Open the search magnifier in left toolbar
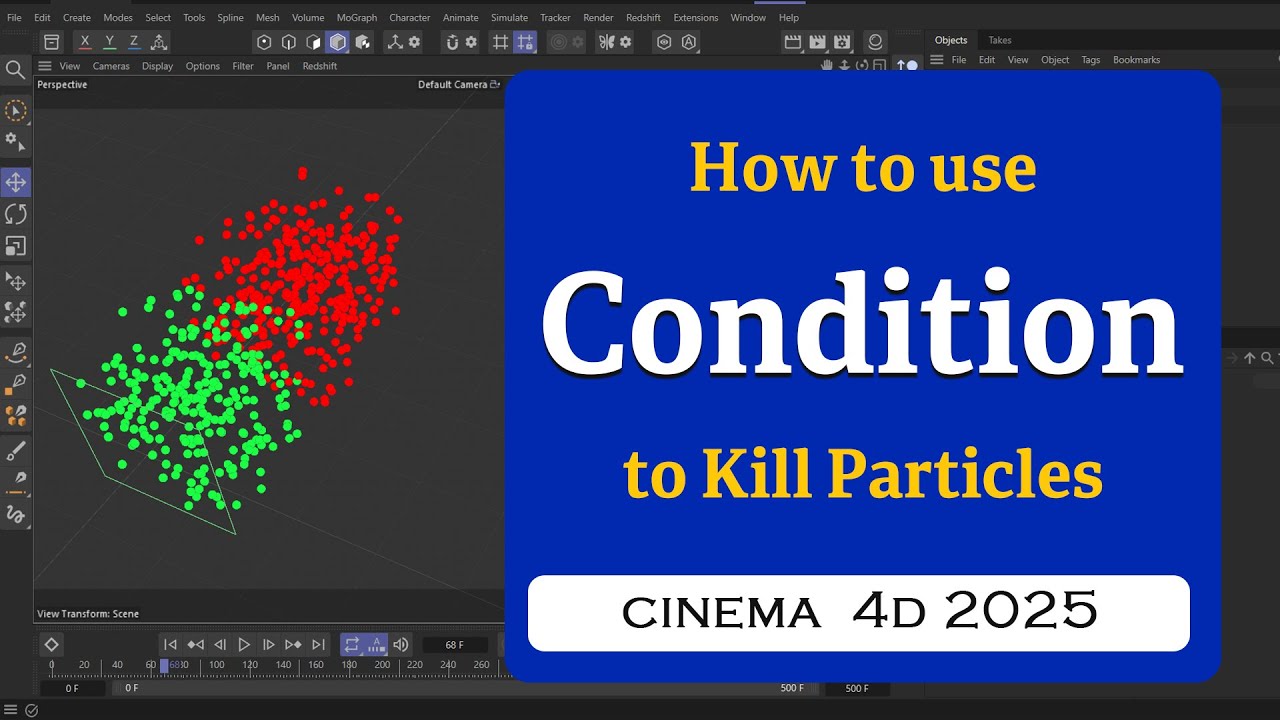 coord(15,69)
